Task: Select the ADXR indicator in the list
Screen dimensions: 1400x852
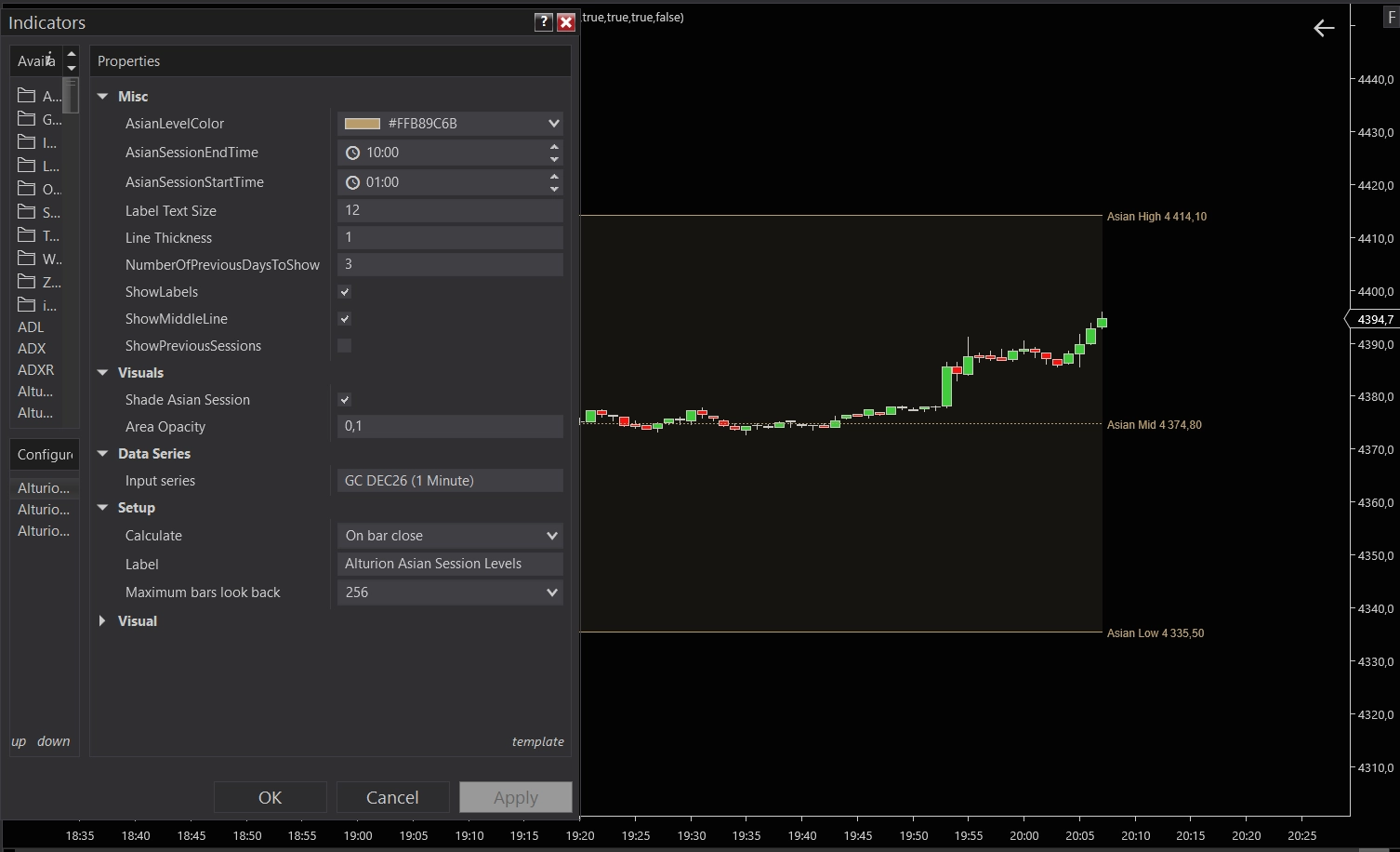Action: pyautogui.click(x=36, y=370)
